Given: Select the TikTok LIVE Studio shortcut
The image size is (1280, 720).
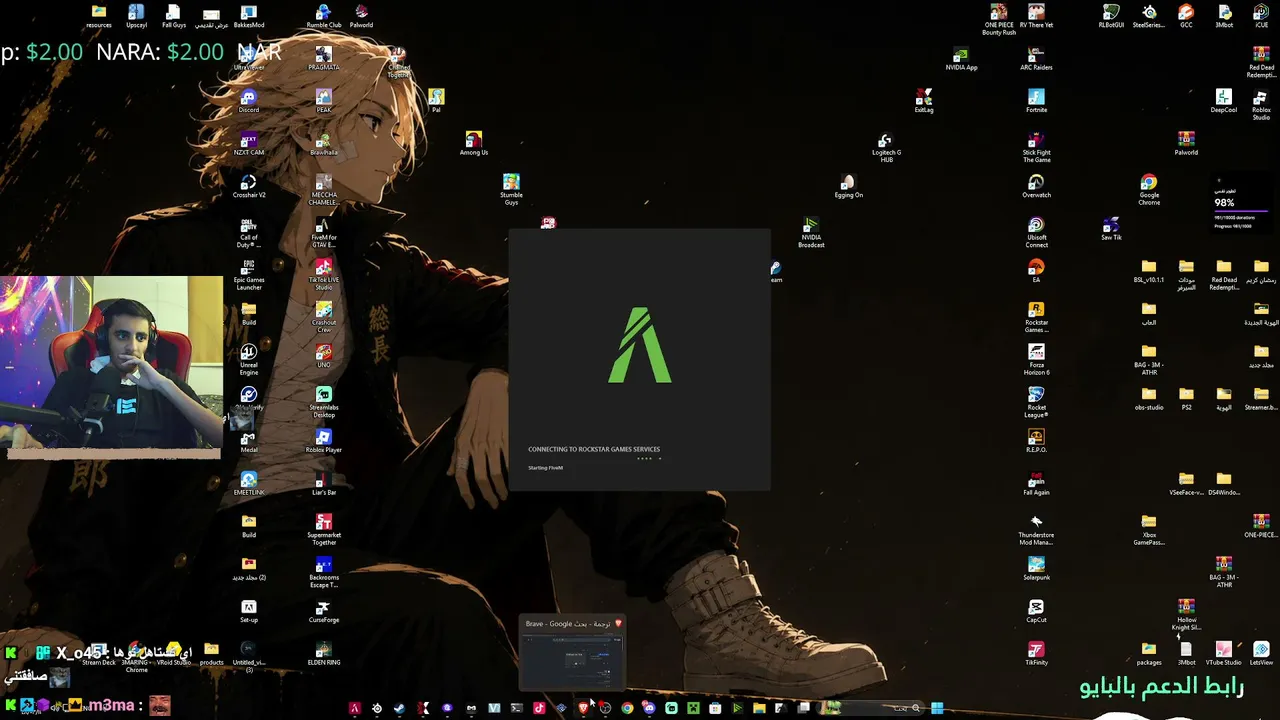Looking at the screenshot, I should click(324, 274).
